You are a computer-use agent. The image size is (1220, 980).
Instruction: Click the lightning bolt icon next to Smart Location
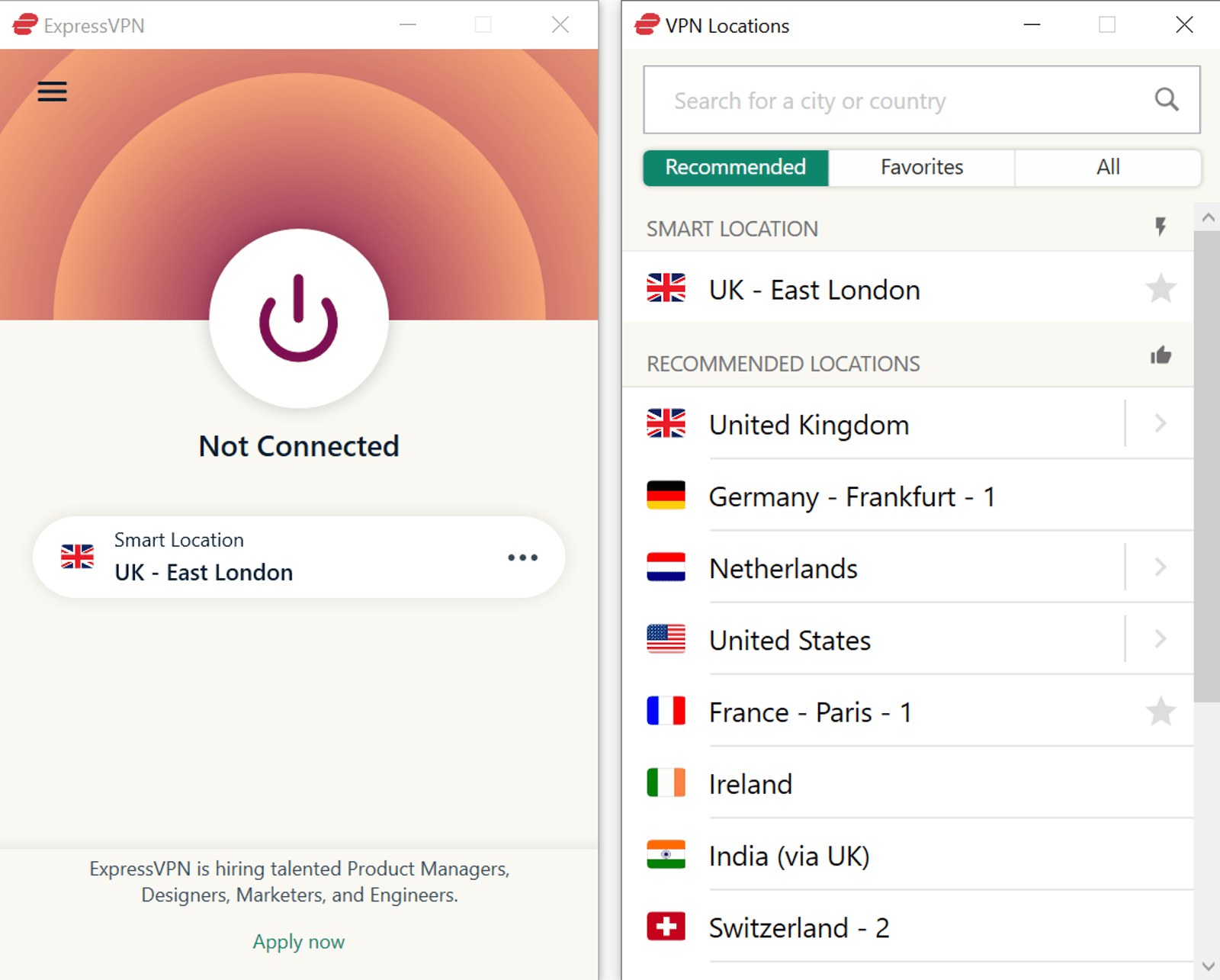(1161, 227)
